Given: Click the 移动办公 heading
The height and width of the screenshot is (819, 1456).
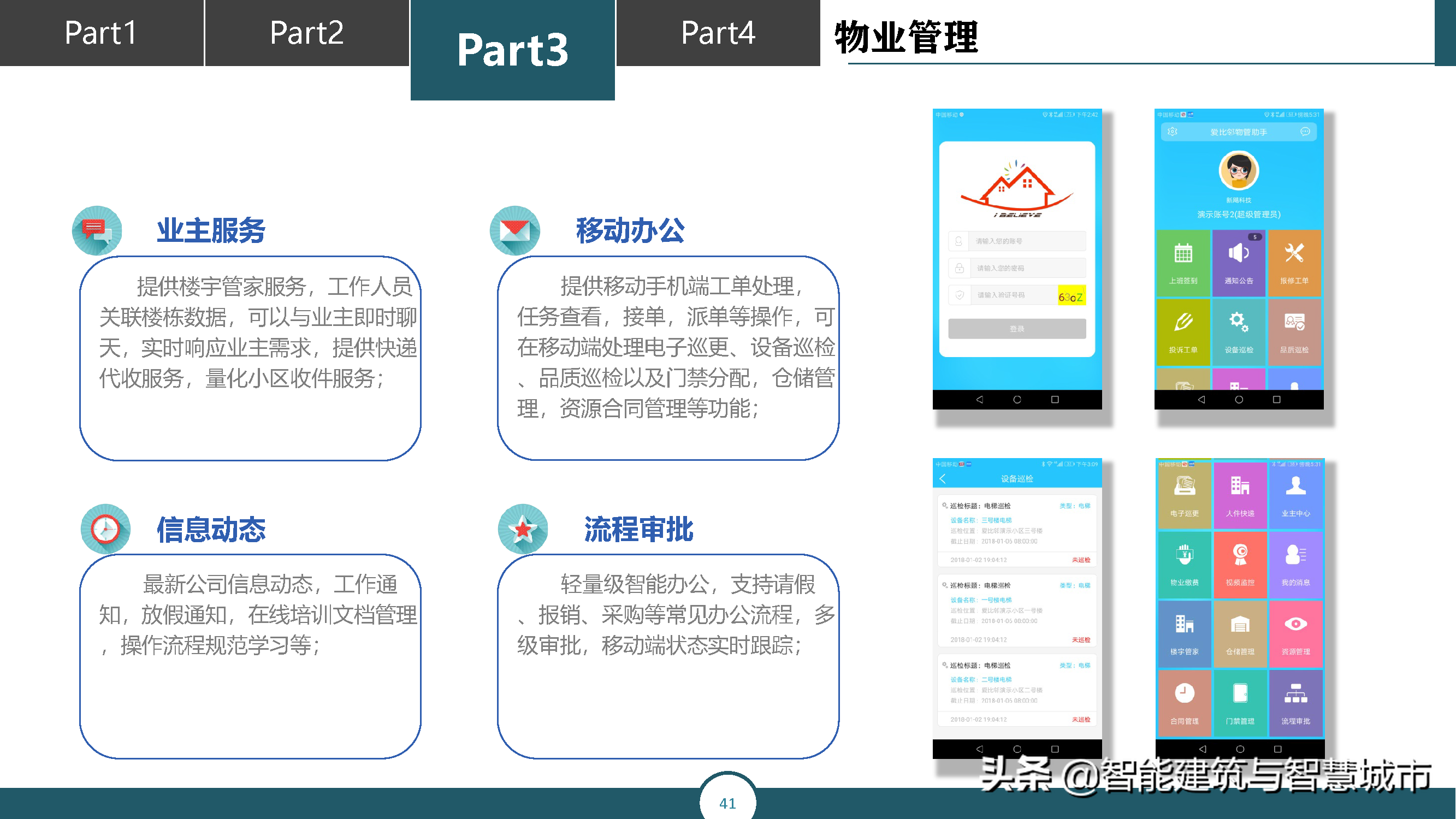Looking at the screenshot, I should [x=630, y=230].
